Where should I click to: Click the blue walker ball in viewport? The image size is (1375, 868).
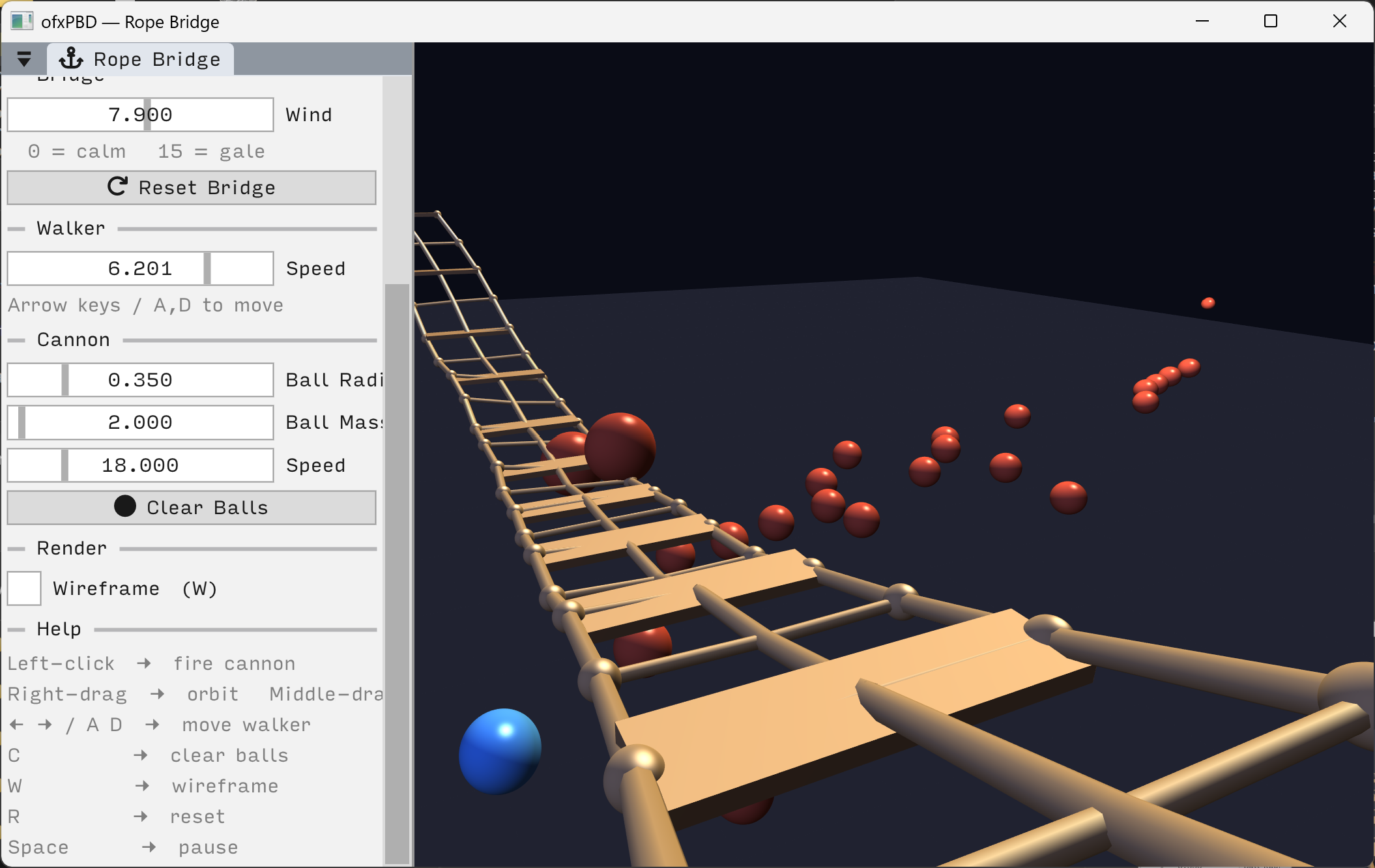tap(500, 751)
